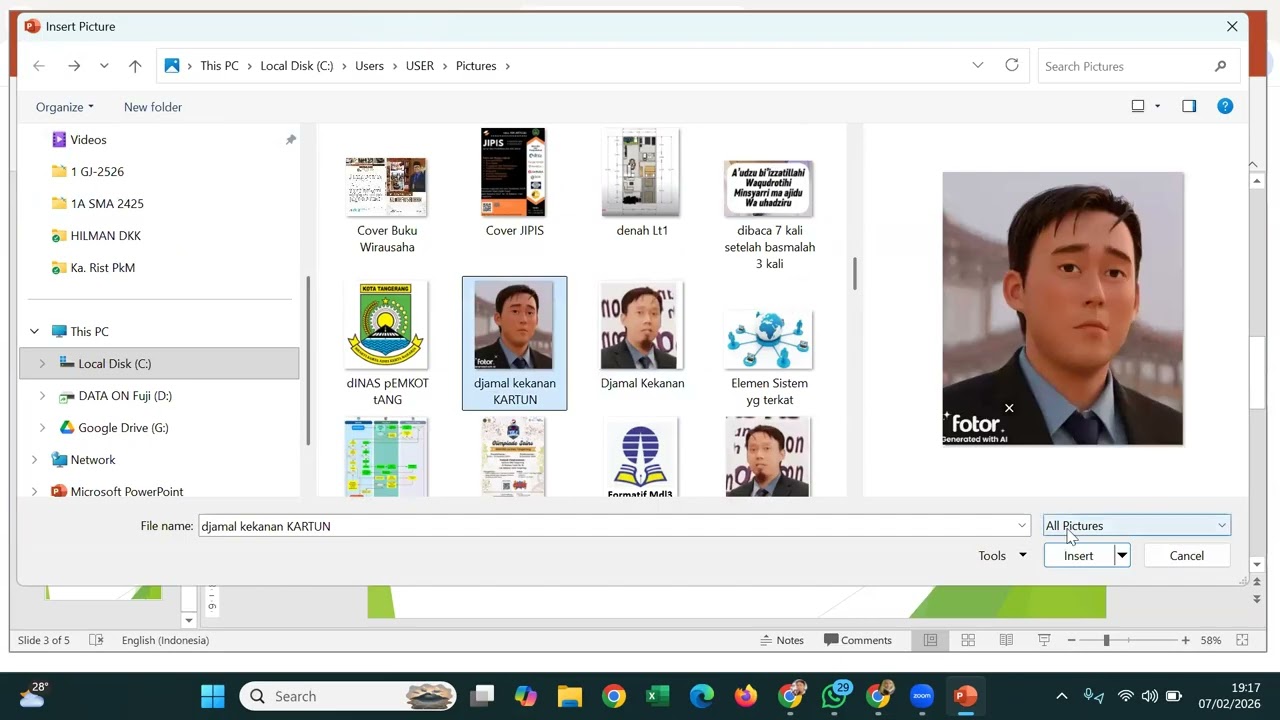This screenshot has height=720, width=1280.
Task: Expand the DATA ON Fuji (D:) node
Action: [x=42, y=396]
